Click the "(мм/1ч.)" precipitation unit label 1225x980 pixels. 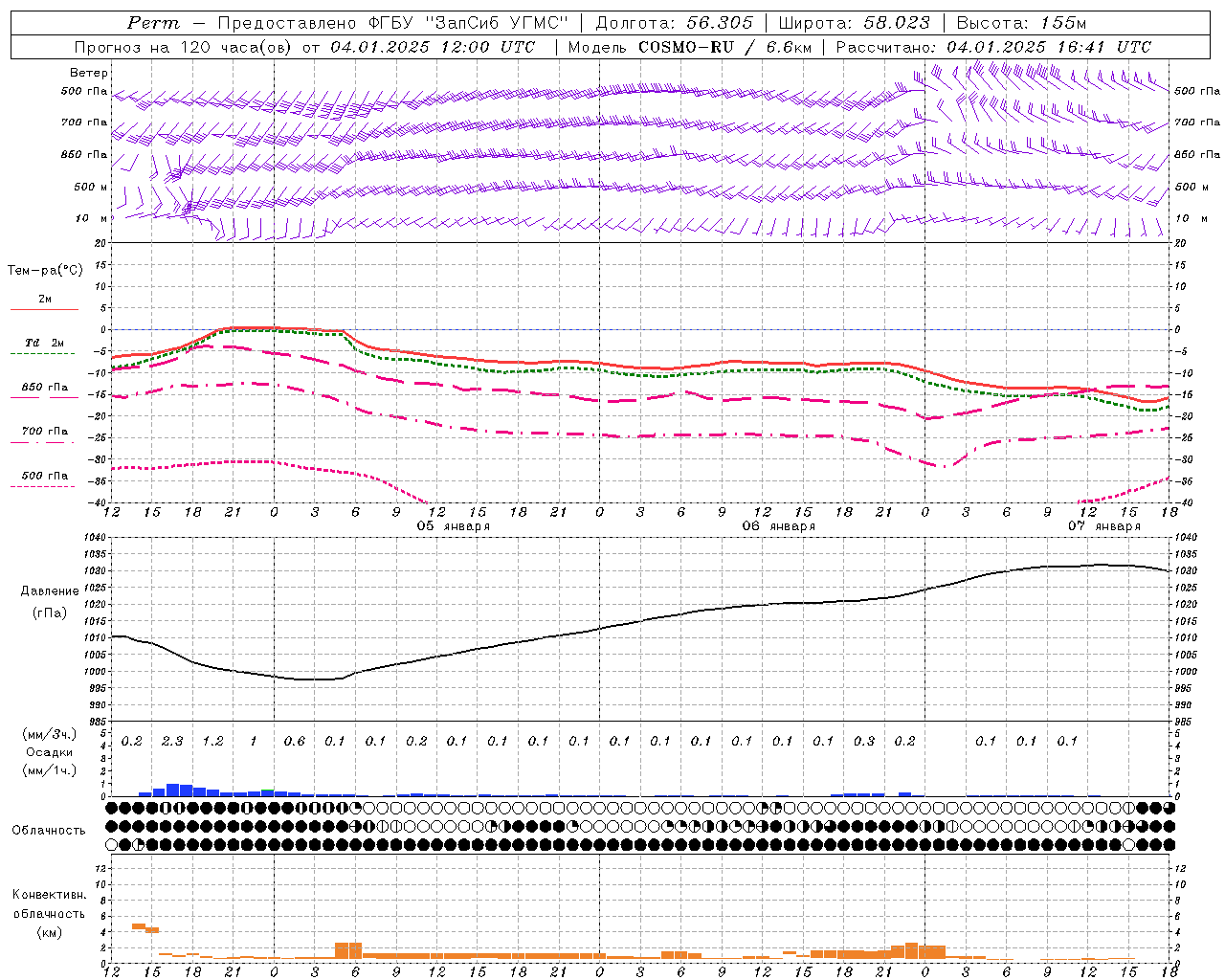click(50, 770)
